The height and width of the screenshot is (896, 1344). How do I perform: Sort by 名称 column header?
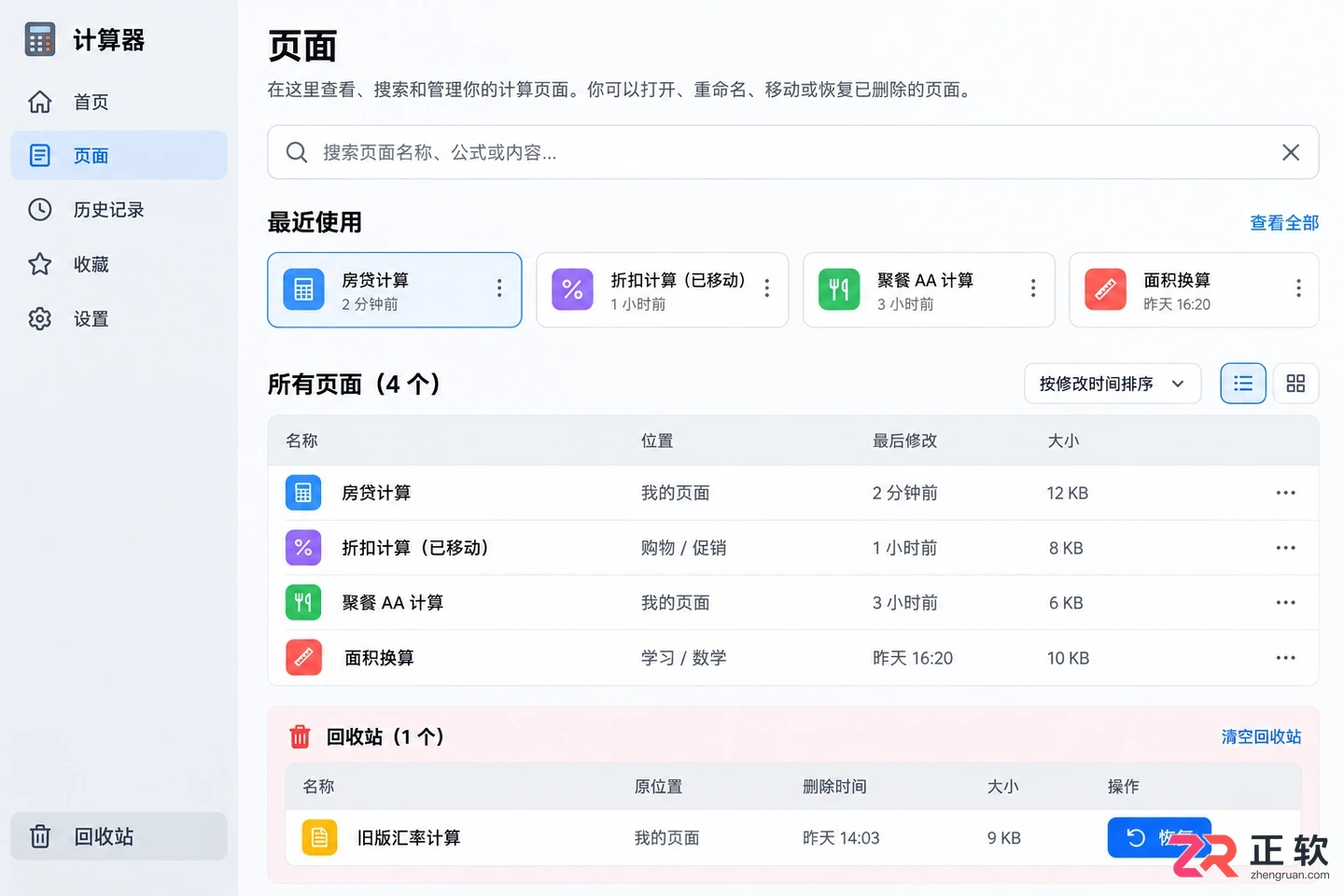301,441
